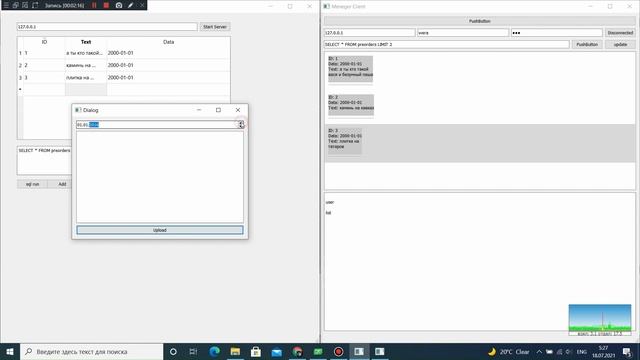Switch ENG input language
Viewport: 640px width, 360px height.
[x=581, y=351]
